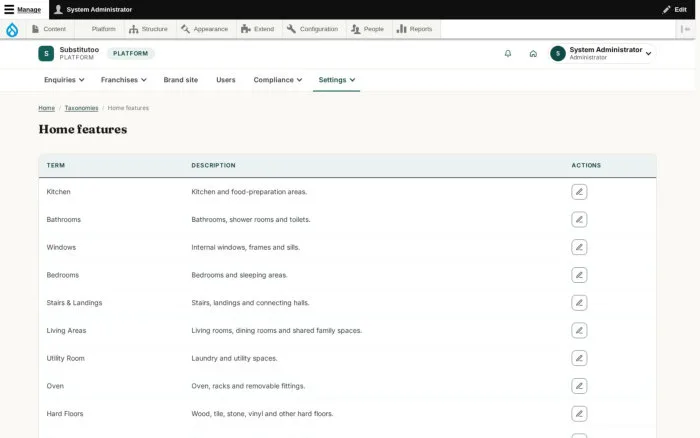Edit the Windows term

pos(579,247)
